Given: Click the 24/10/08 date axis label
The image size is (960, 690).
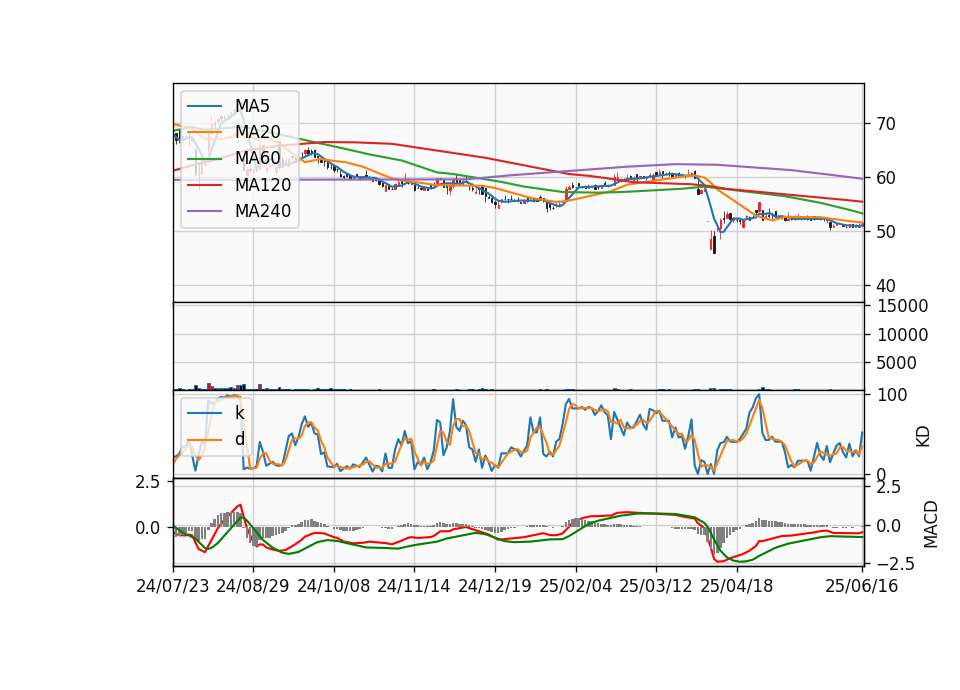Looking at the screenshot, I should [x=334, y=586].
